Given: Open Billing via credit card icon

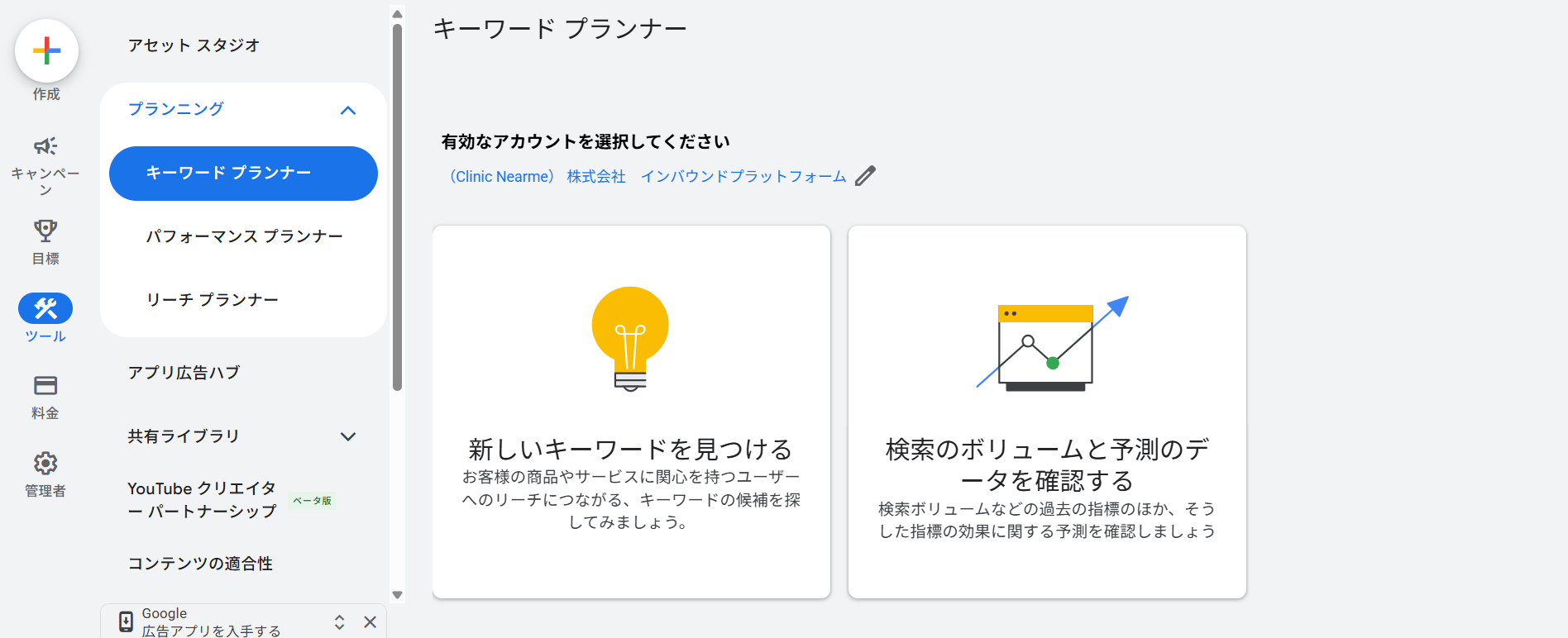Looking at the screenshot, I should tap(45, 386).
